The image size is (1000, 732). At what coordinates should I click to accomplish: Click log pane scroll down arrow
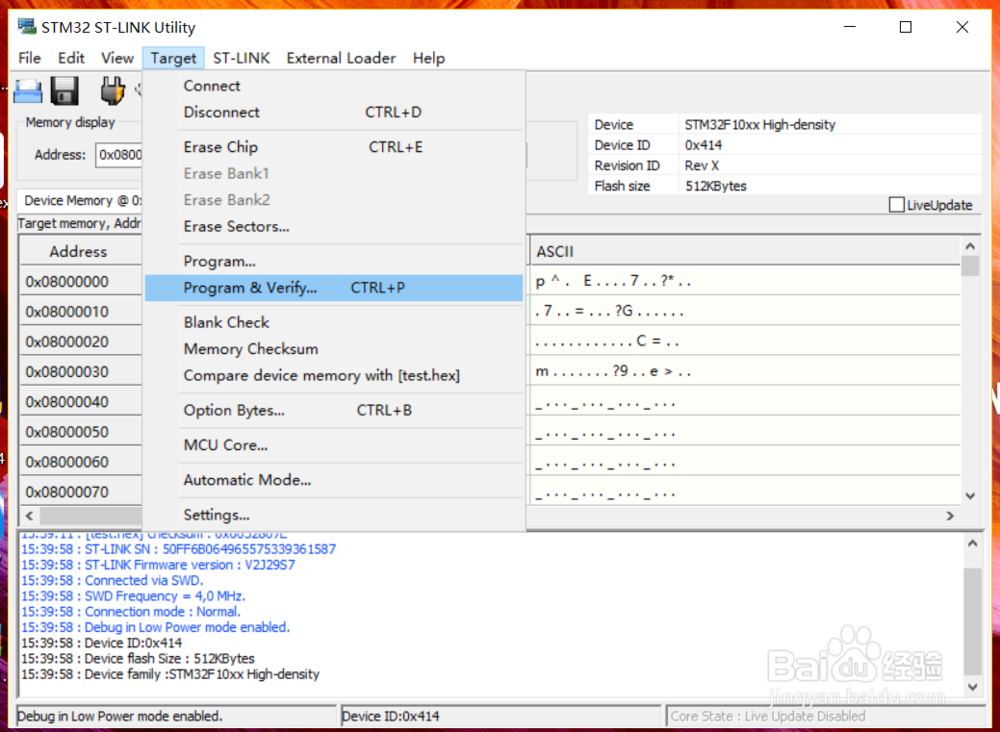point(972,687)
